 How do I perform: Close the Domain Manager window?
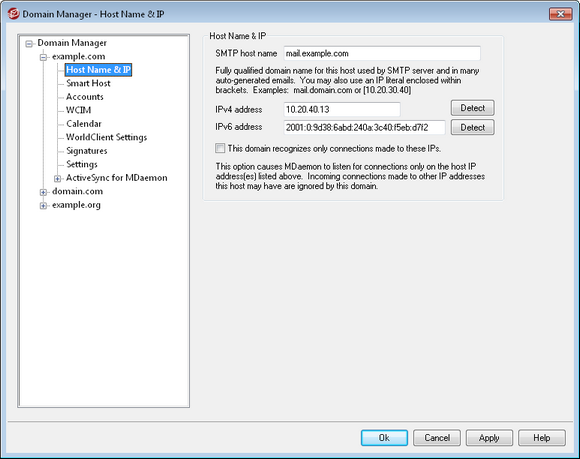coord(560,14)
